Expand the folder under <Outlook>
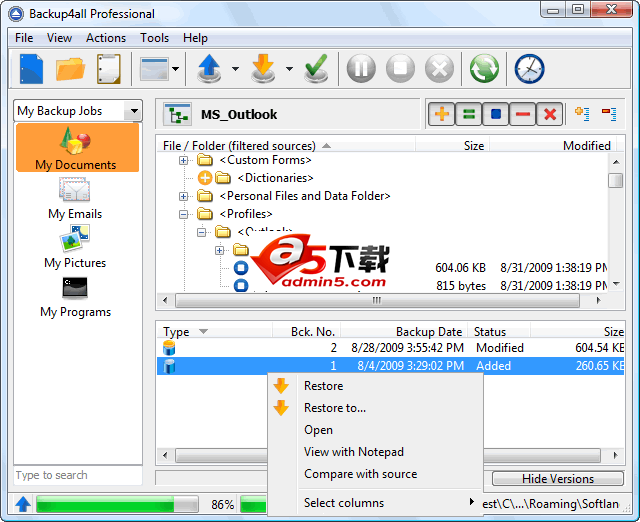This screenshot has width=640, height=522. [x=219, y=250]
